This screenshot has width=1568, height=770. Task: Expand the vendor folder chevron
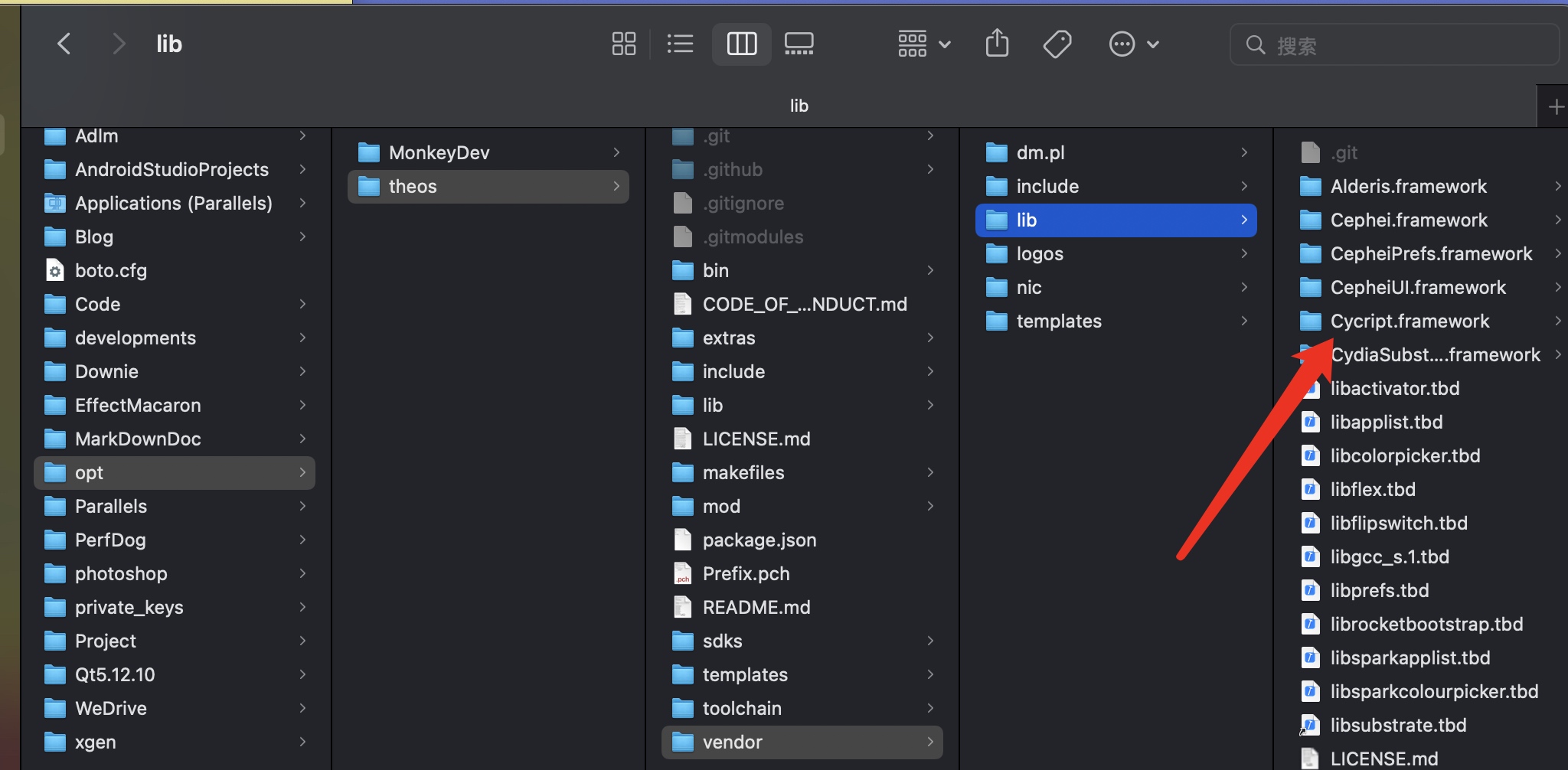pyautogui.click(x=930, y=742)
